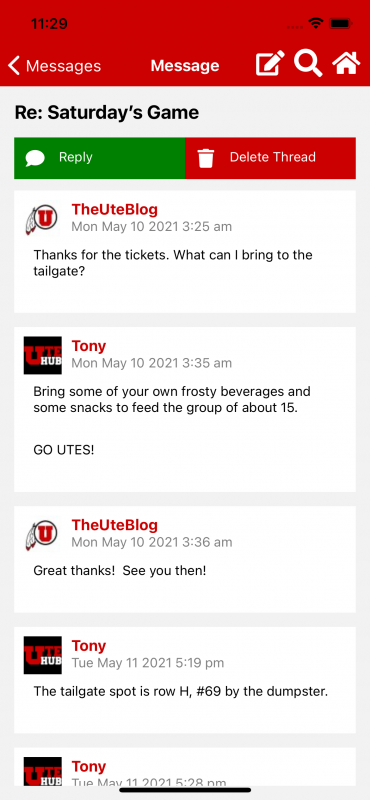Viewport: 370px width, 800px height.
Task: Tap the Wi-Fi status icon
Action: click(x=316, y=23)
